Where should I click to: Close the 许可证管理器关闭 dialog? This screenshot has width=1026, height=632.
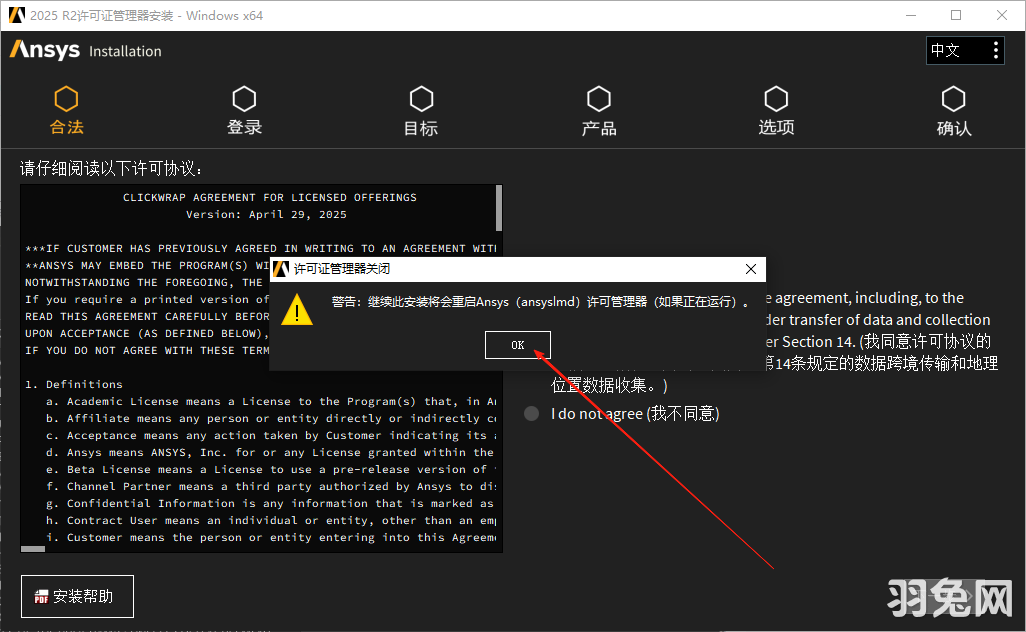pyautogui.click(x=751, y=269)
